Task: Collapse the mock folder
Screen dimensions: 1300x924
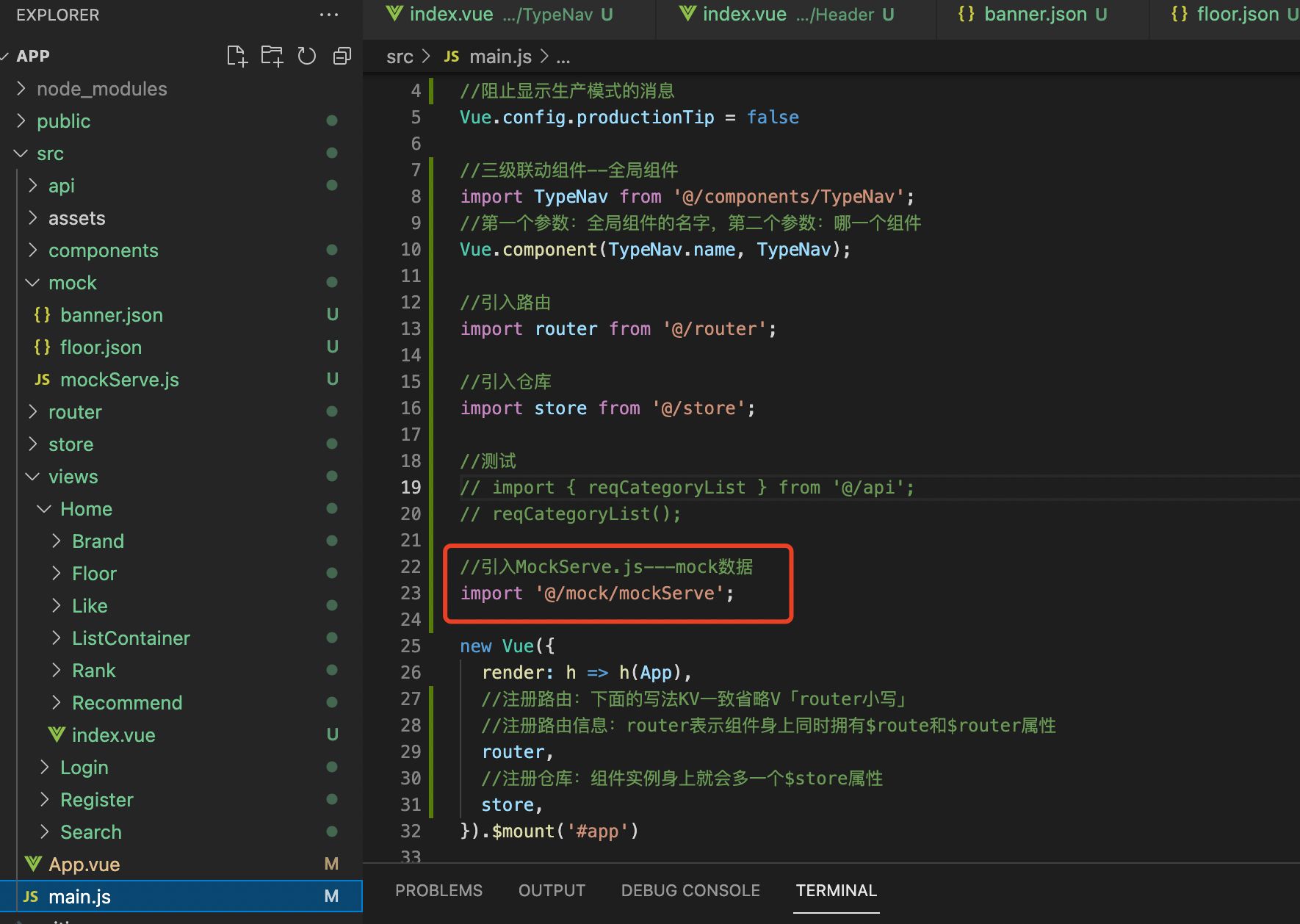Action: coord(32,283)
